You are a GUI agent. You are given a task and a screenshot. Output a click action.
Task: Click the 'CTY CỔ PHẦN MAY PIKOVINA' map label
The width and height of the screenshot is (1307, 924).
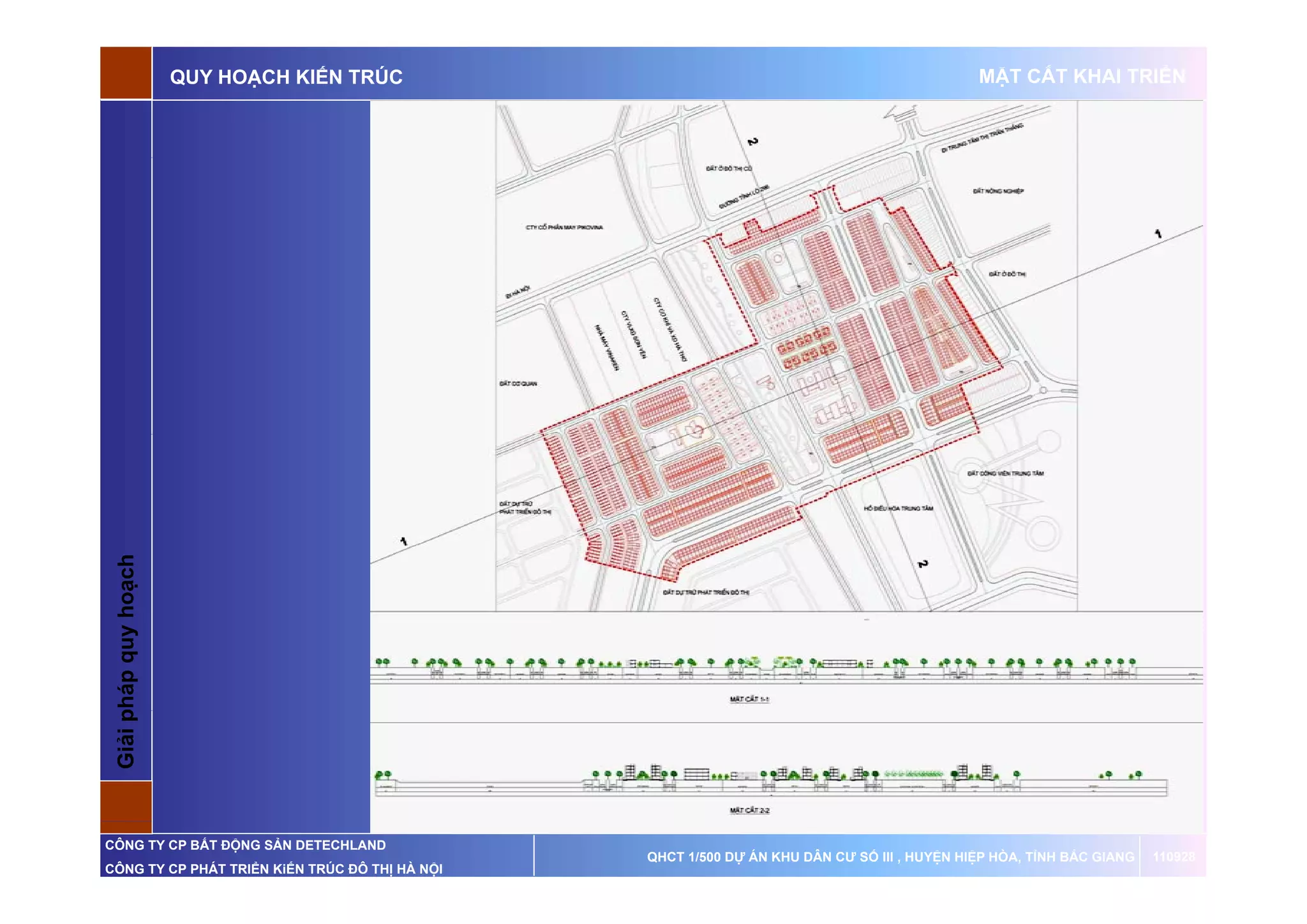pyautogui.click(x=564, y=227)
